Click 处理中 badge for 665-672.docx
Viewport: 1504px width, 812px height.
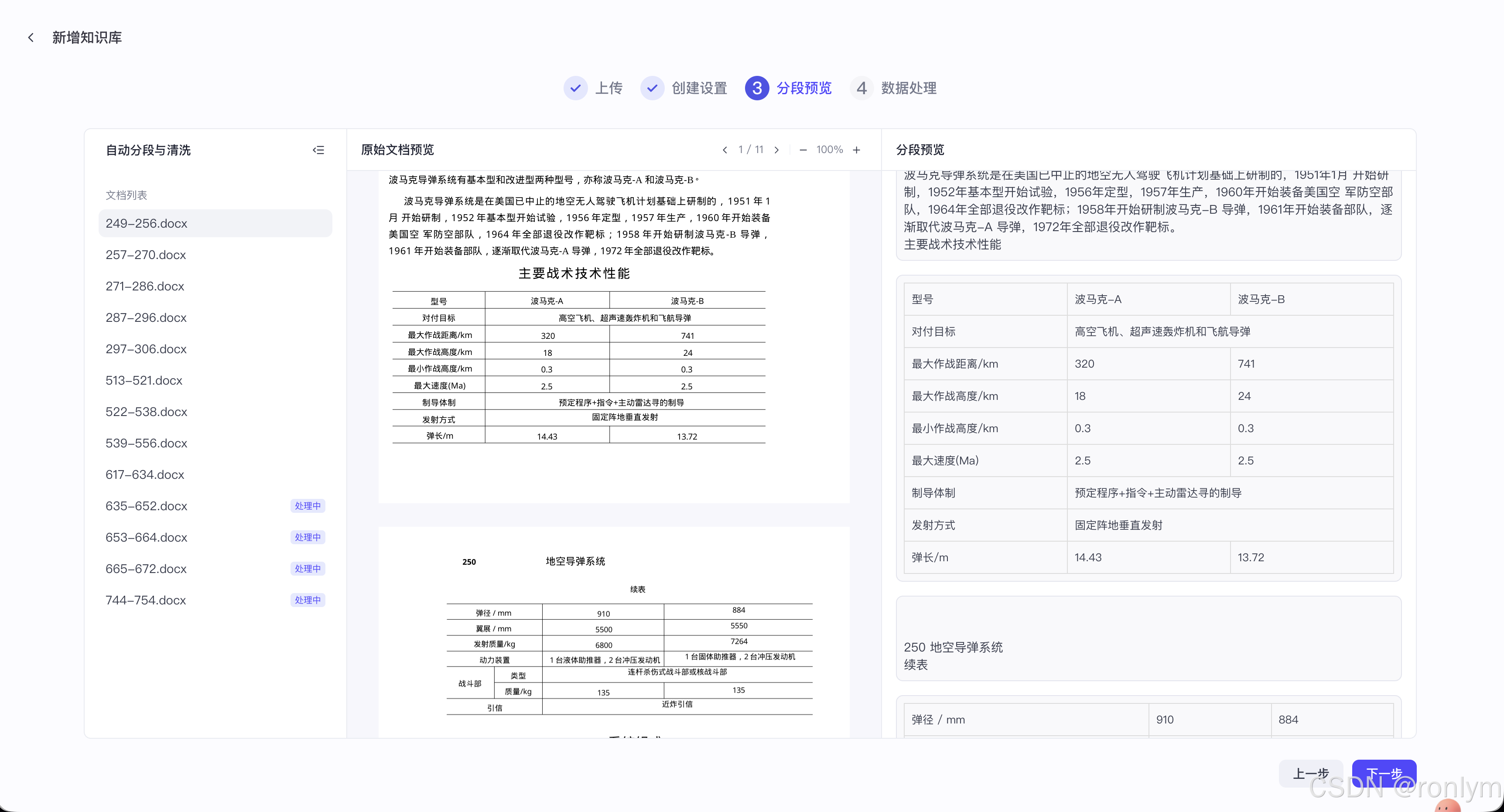tap(308, 569)
